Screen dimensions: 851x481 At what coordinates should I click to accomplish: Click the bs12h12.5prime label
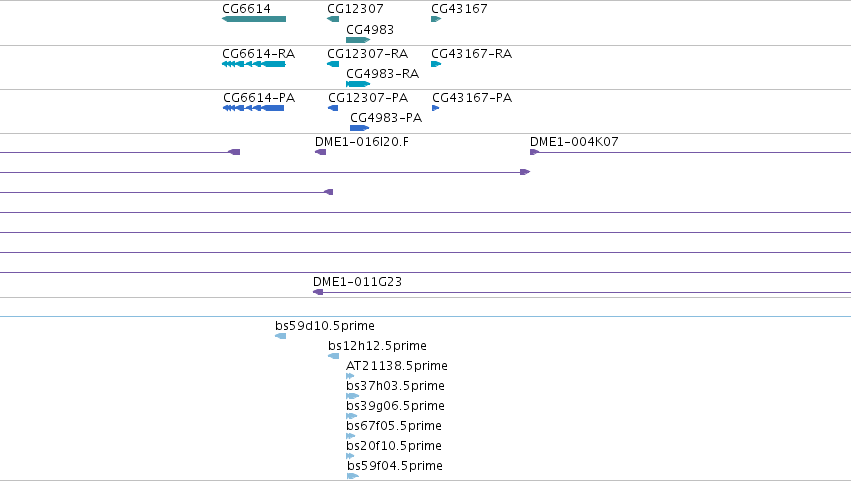pyautogui.click(x=378, y=346)
